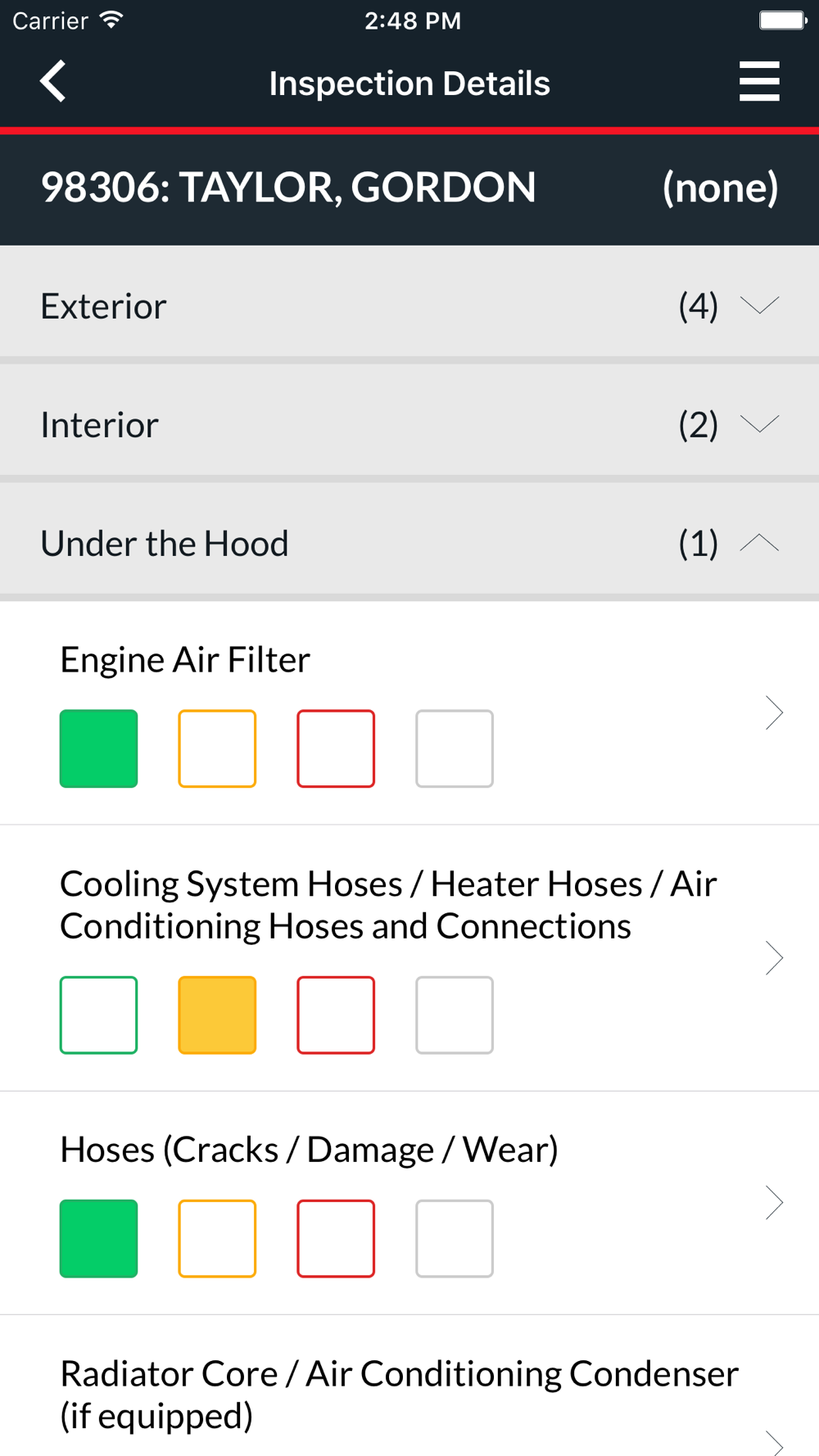Image resolution: width=819 pixels, height=1456 pixels.
Task: Open Radiator Core details chevron
Action: click(774, 1441)
